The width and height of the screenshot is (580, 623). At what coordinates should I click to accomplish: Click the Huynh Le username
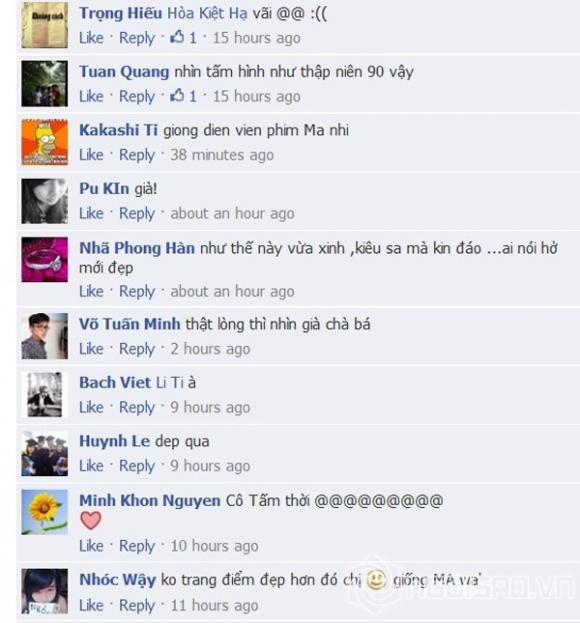tap(114, 441)
